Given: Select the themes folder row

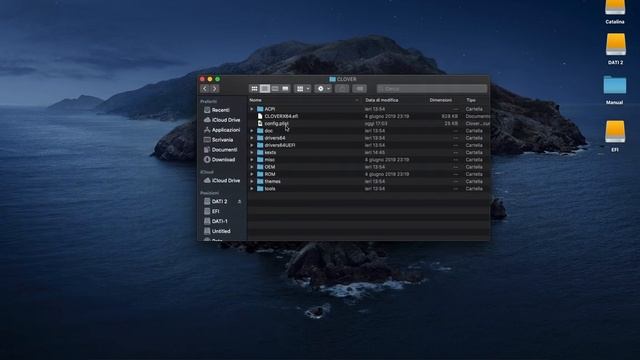Looking at the screenshot, I should coord(369,181).
